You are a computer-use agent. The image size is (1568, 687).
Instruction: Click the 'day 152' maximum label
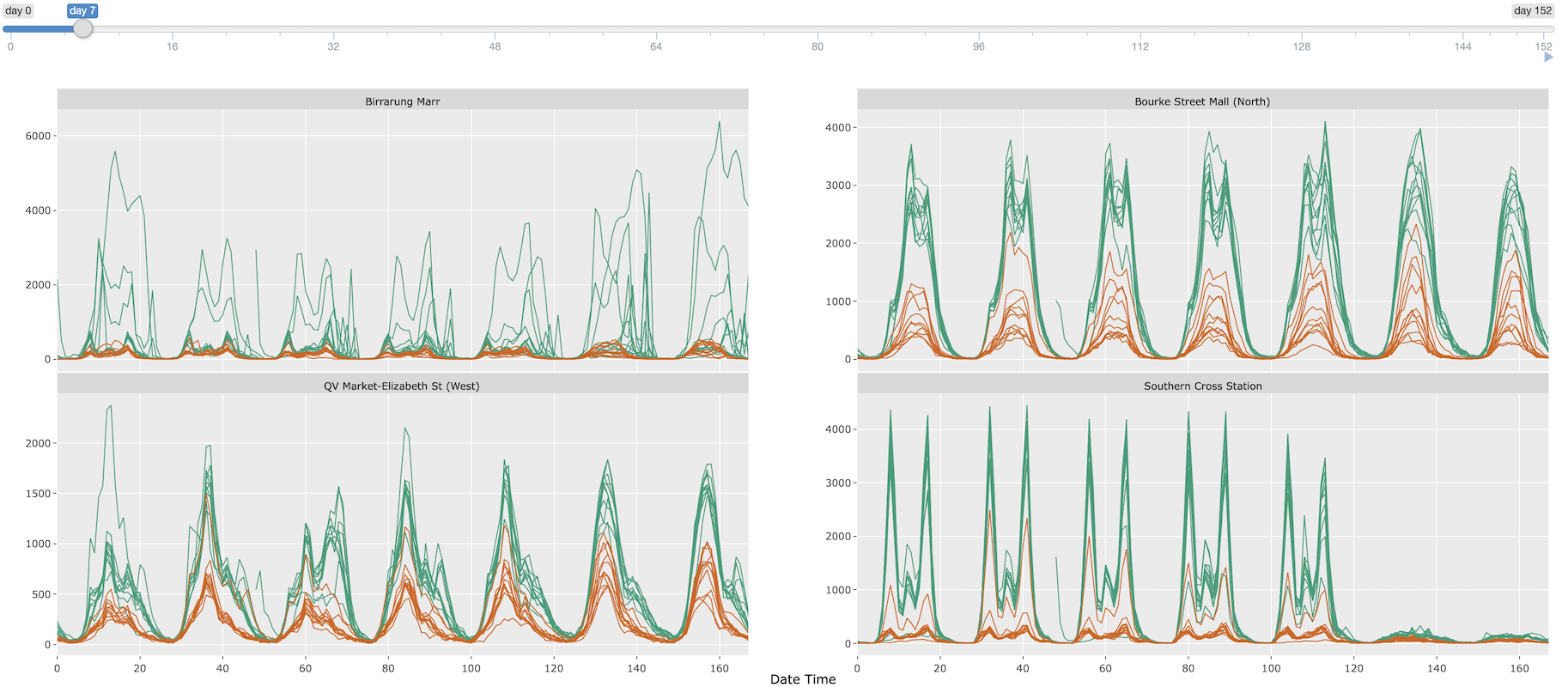click(x=1533, y=11)
